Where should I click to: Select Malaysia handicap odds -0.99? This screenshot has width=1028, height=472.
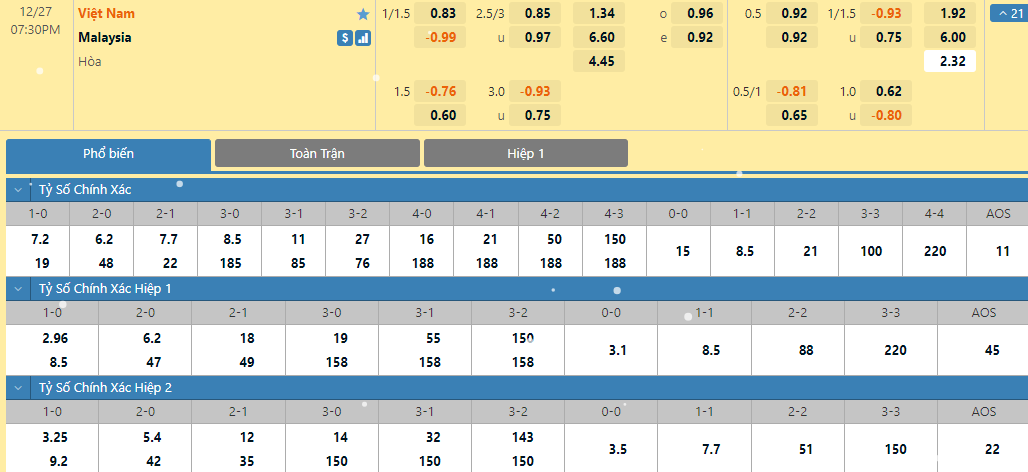441,37
